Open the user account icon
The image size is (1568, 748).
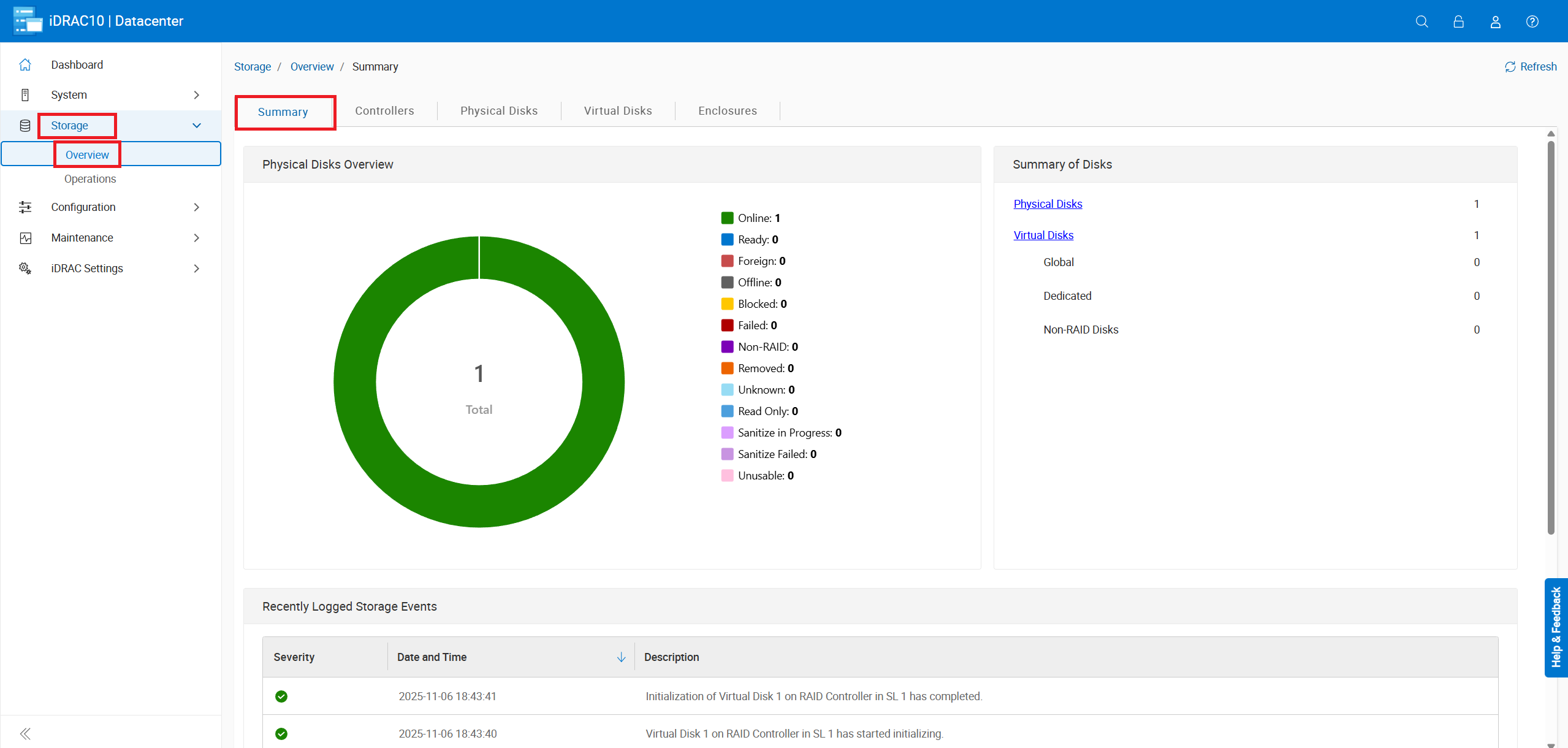pyautogui.click(x=1495, y=21)
